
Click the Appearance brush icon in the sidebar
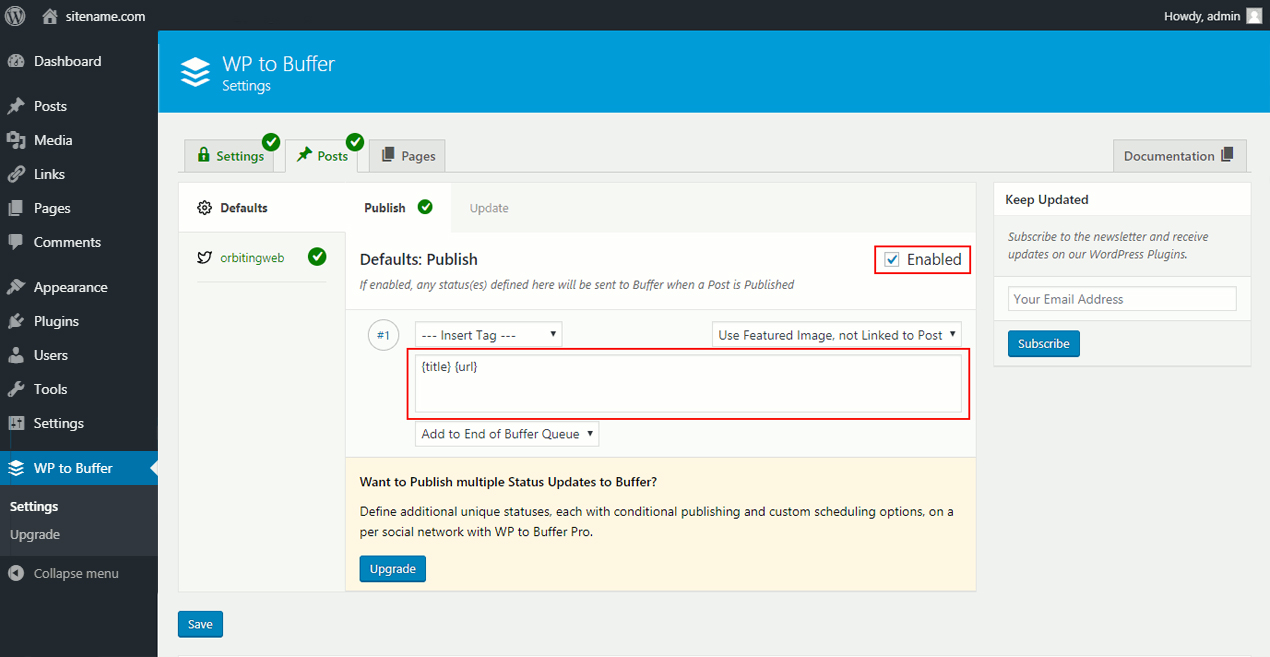click(x=16, y=287)
